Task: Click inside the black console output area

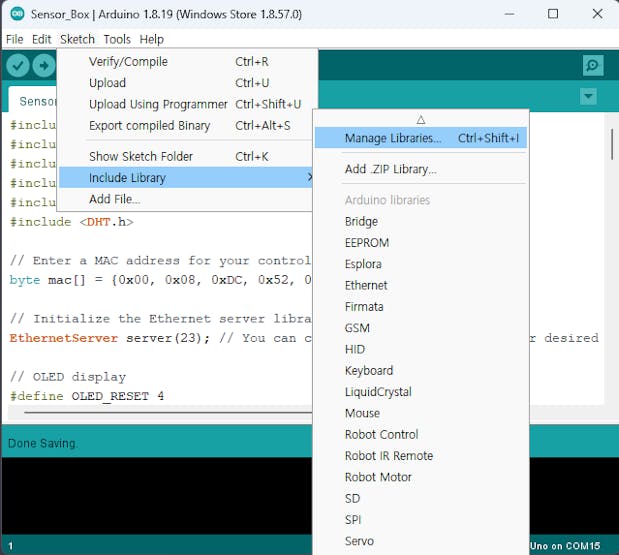Action: pyautogui.click(x=157, y=496)
